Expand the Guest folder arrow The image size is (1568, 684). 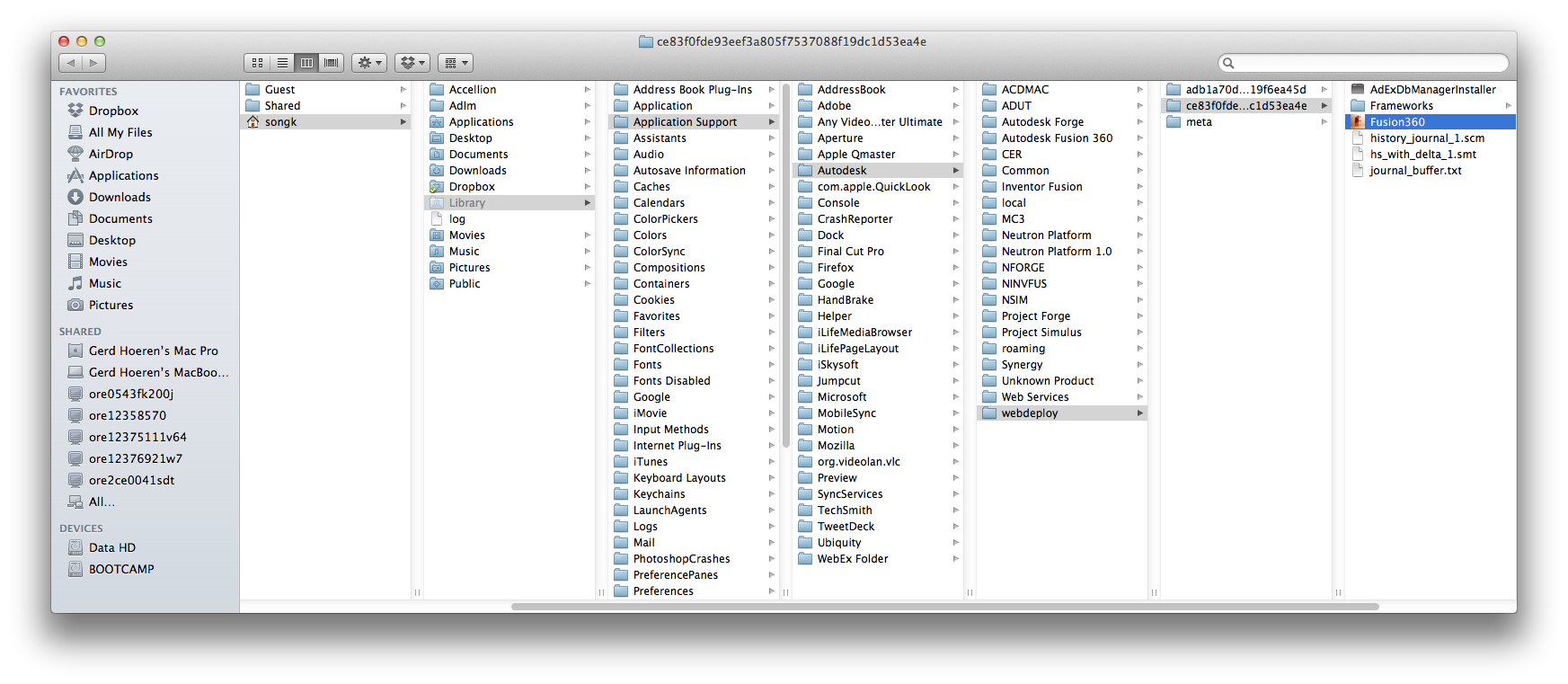403,90
